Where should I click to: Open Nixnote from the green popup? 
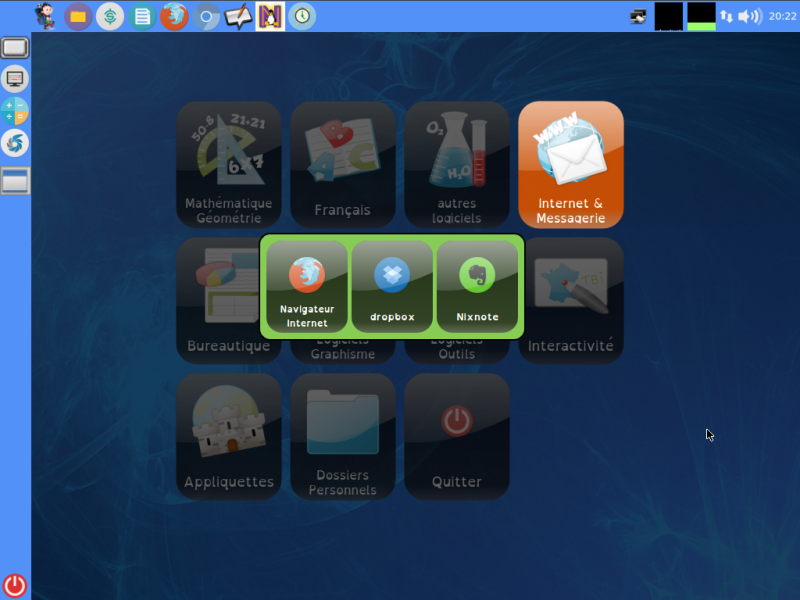coord(477,286)
